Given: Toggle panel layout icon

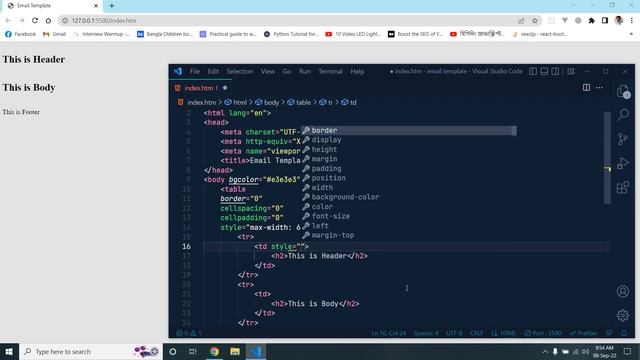Looking at the screenshot, I should click(x=544, y=71).
